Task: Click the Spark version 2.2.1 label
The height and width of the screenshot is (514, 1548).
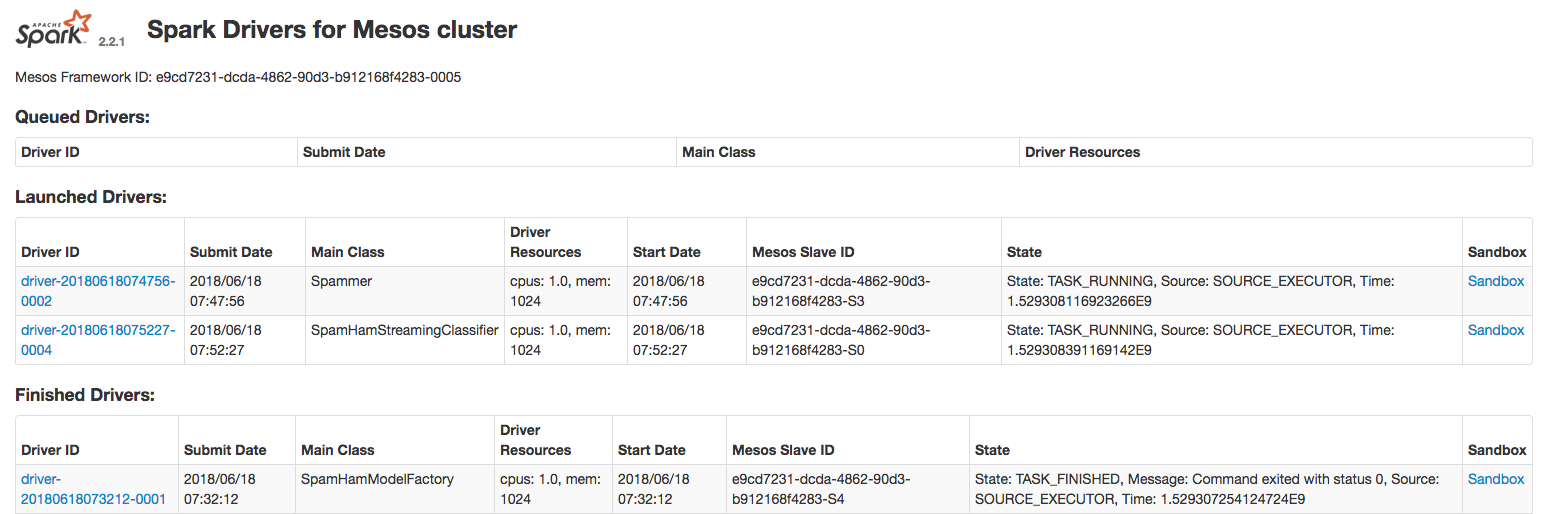Action: 111,43
